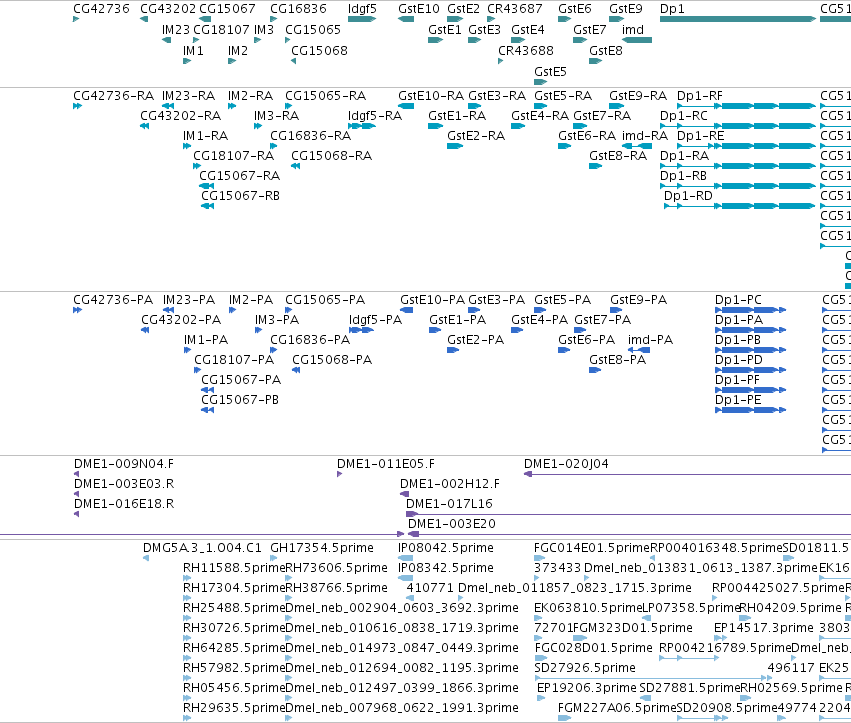
Task: Click the DME1-002H12.F BAC end label
Action: point(450,484)
